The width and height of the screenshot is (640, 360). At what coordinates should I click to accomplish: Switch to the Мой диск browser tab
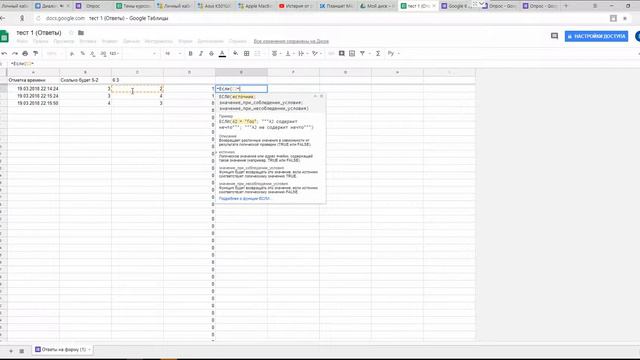point(377,6)
